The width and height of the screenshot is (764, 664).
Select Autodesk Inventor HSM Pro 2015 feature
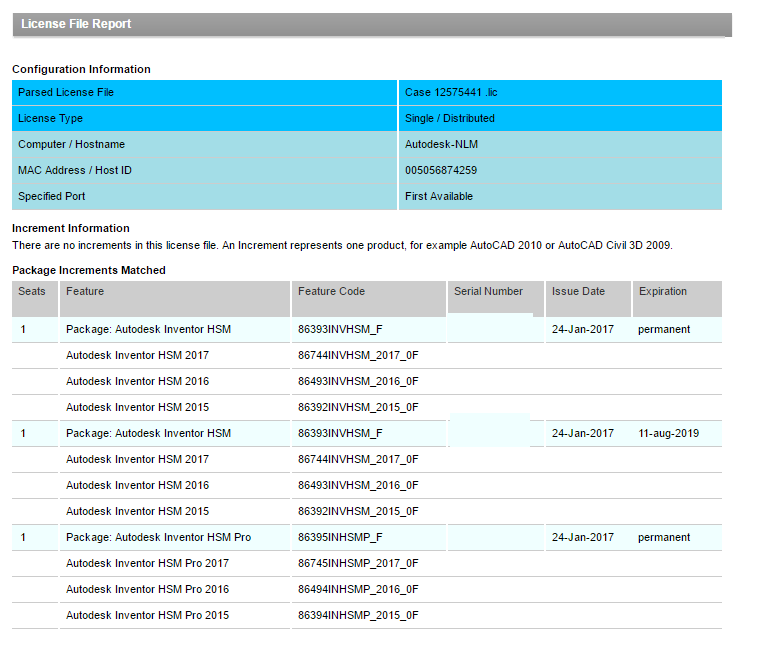click(147, 615)
